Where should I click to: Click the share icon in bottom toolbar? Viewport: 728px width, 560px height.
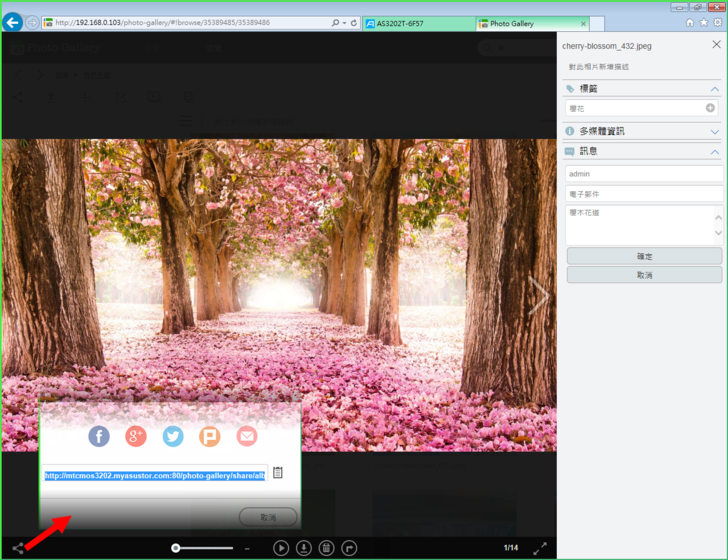(x=18, y=548)
